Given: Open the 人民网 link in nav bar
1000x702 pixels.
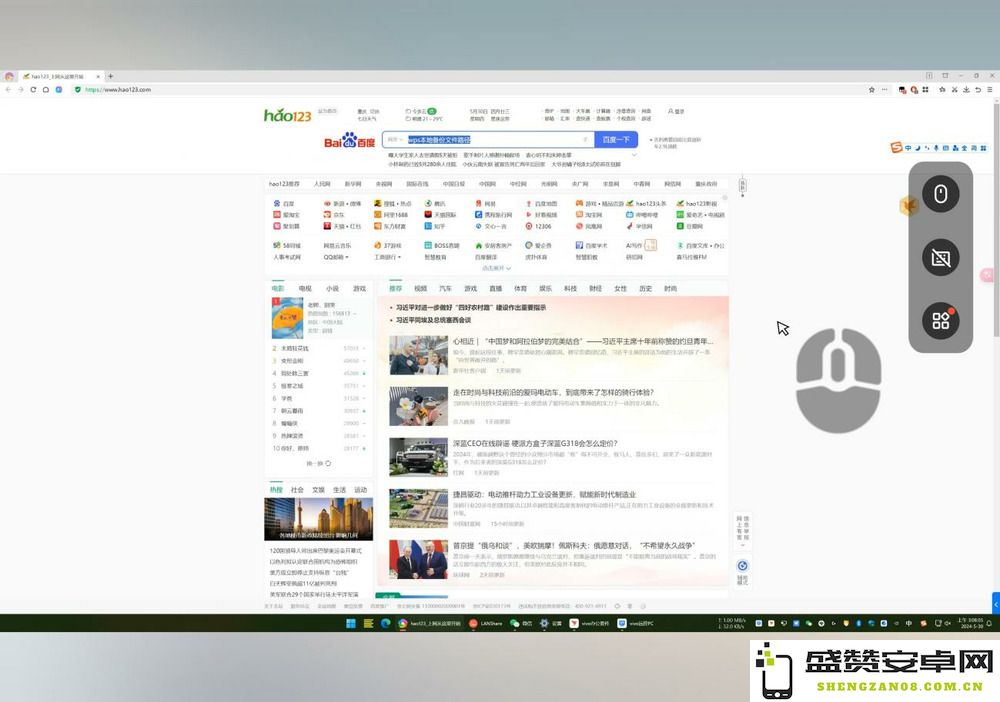Looking at the screenshot, I should click(322, 184).
